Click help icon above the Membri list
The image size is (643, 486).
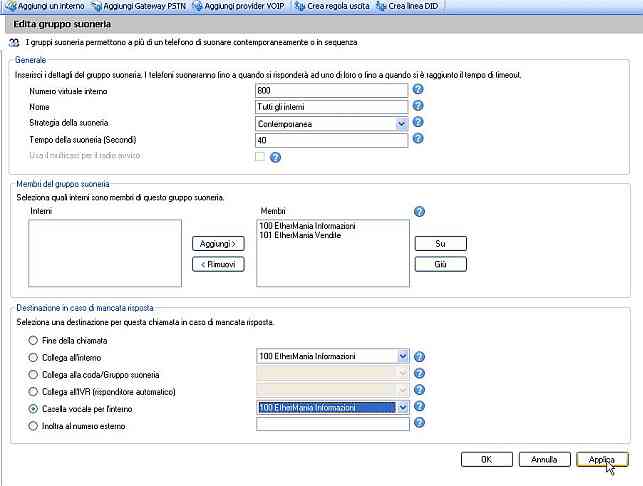coord(419,212)
